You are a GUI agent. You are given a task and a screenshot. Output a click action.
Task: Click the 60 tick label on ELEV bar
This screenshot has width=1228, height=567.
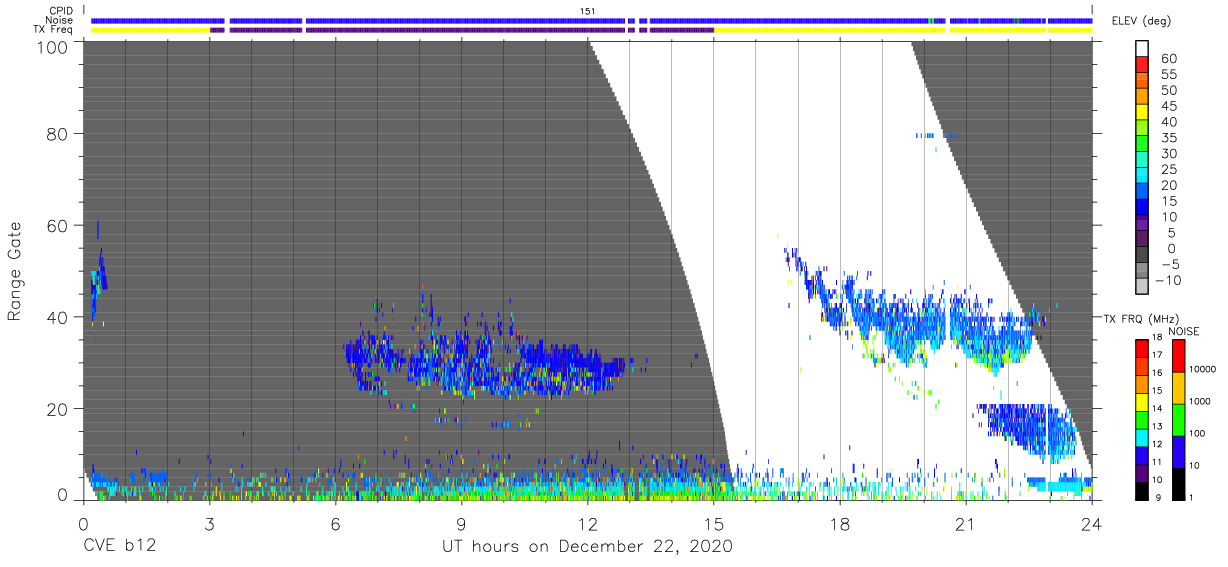(1168, 59)
